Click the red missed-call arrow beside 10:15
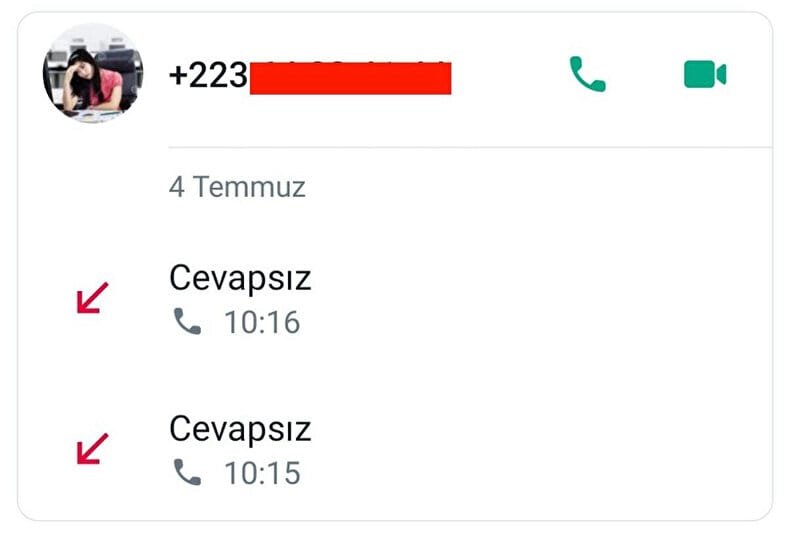The height and width of the screenshot is (533, 789). 92,448
